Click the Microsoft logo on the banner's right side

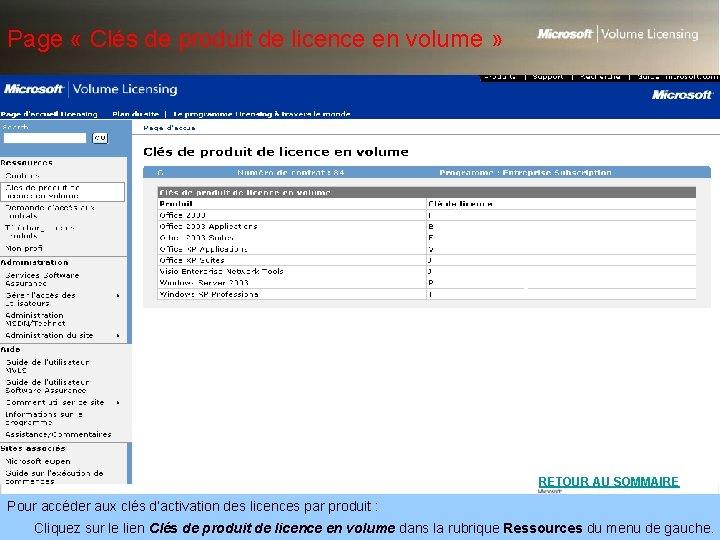click(x=682, y=95)
